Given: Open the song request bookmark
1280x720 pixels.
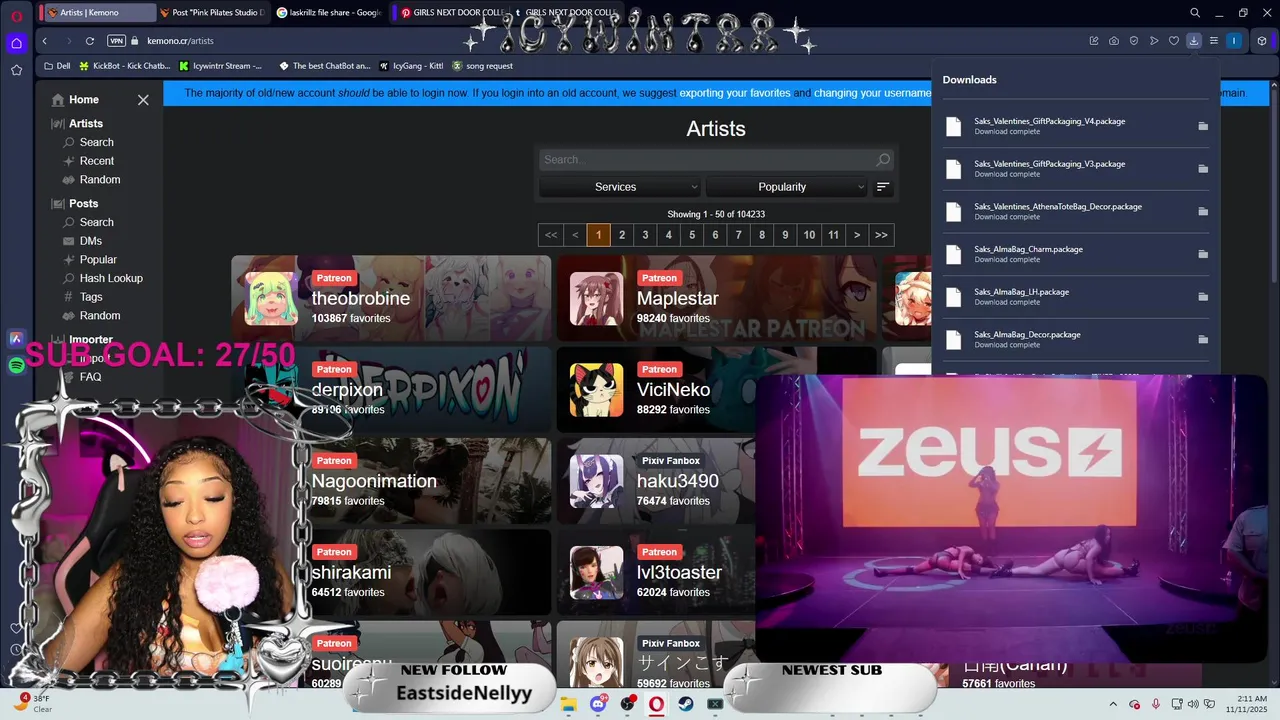Looking at the screenshot, I should 482,66.
